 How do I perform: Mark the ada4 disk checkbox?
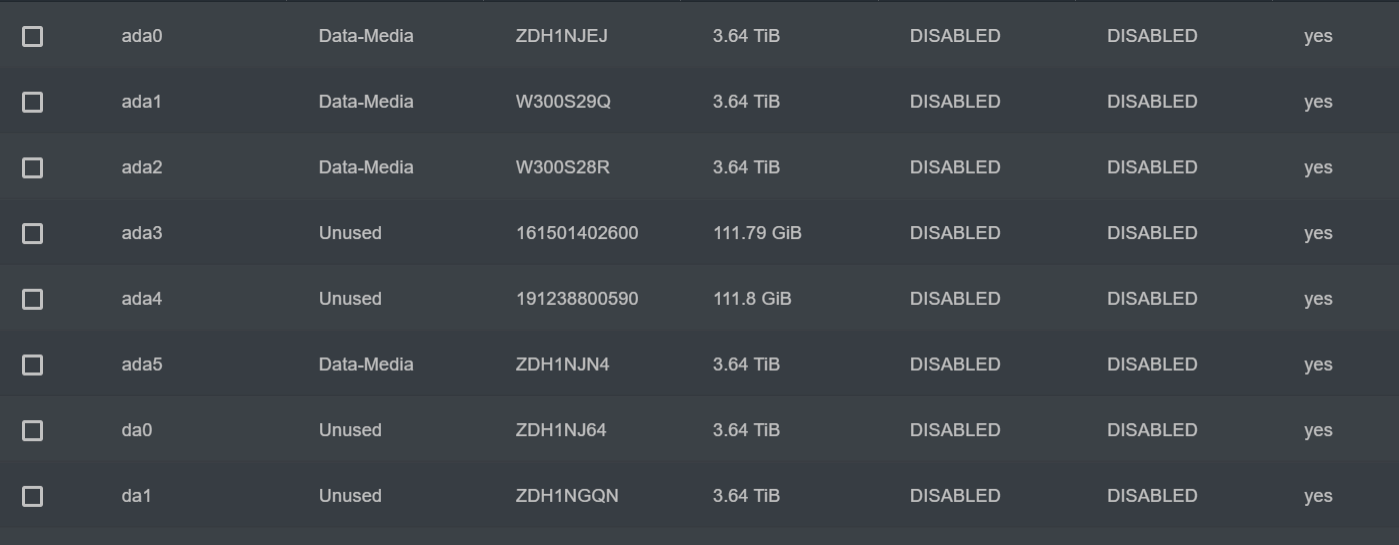point(33,299)
